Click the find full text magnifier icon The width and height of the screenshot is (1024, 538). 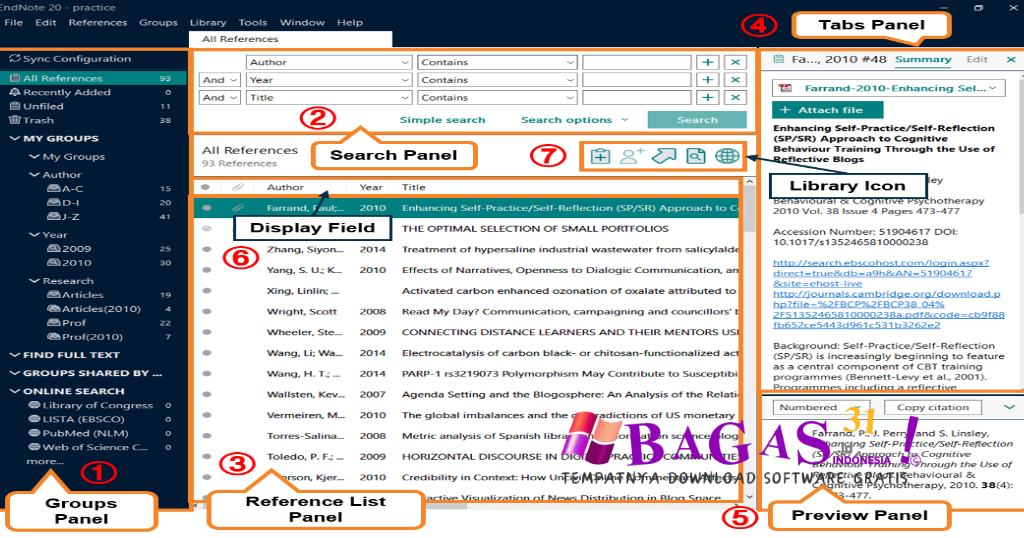coord(696,155)
